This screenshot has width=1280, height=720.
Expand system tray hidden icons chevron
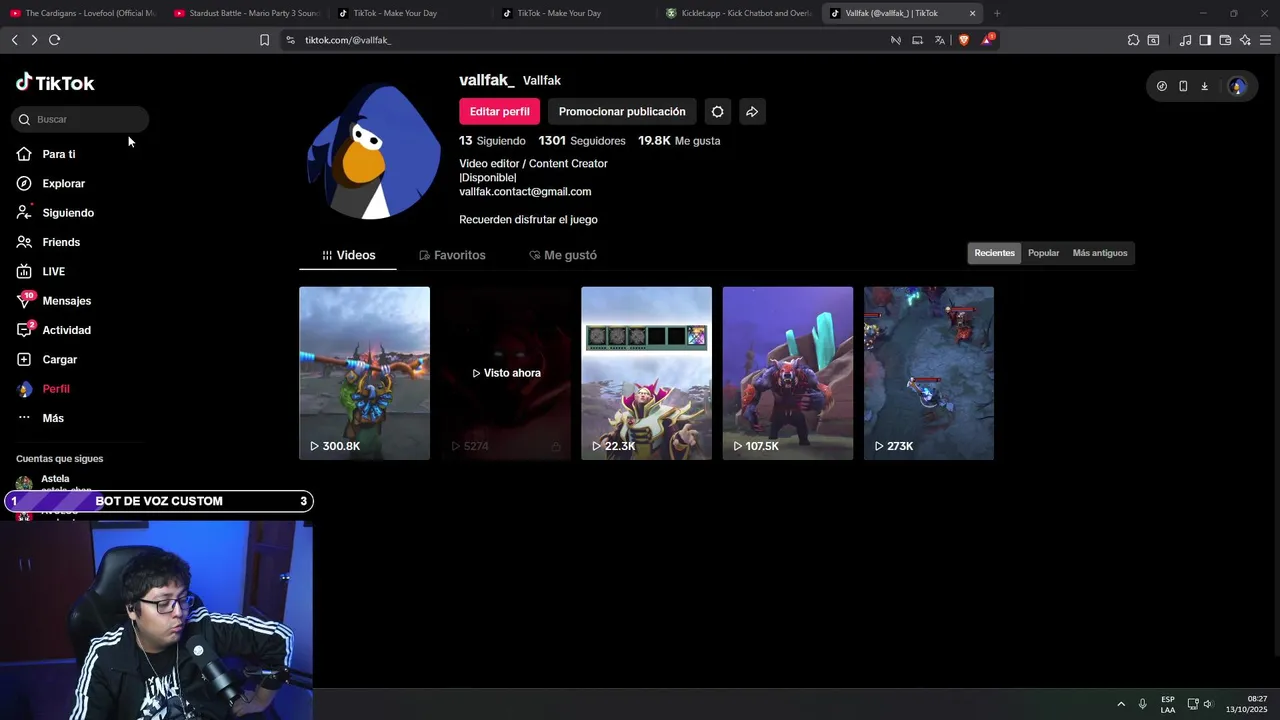(1121, 704)
